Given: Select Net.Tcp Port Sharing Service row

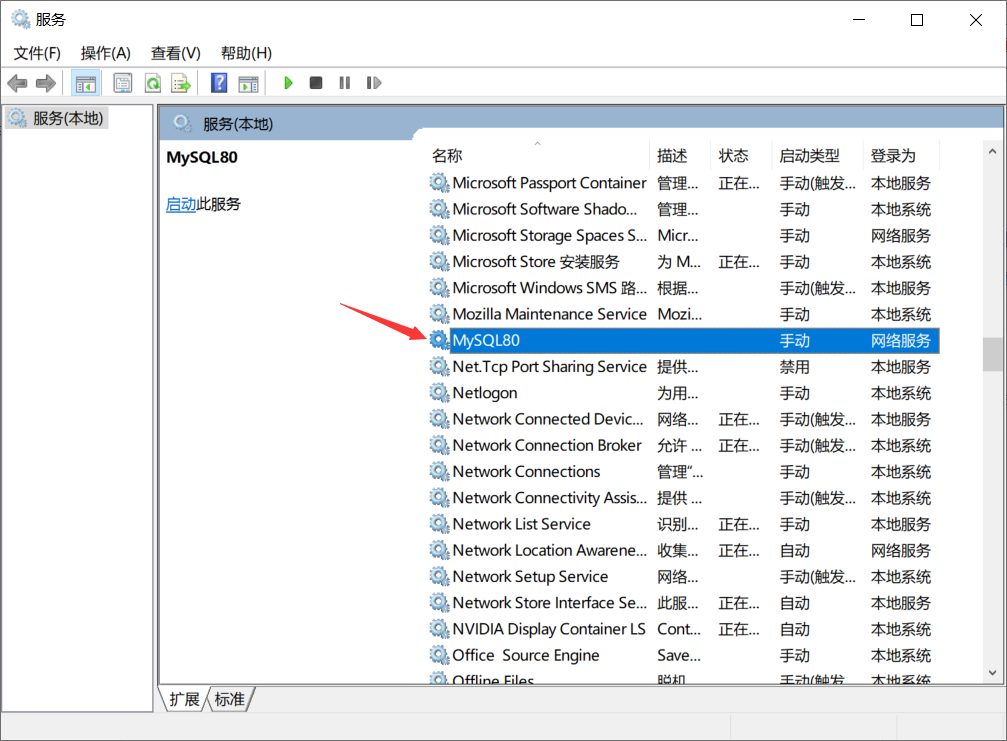Looking at the screenshot, I should tap(683, 367).
